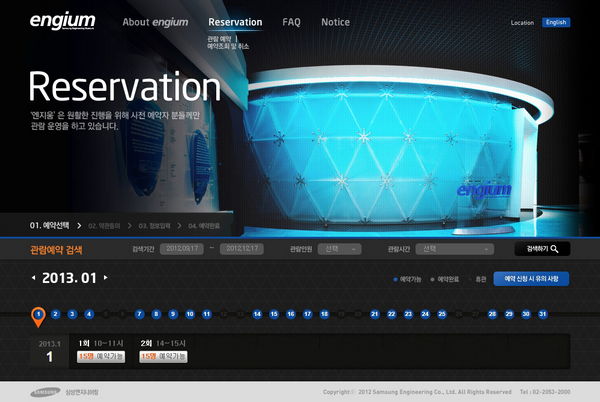Switch the site to English
Viewport: 600px width, 402px height.
[x=556, y=23]
